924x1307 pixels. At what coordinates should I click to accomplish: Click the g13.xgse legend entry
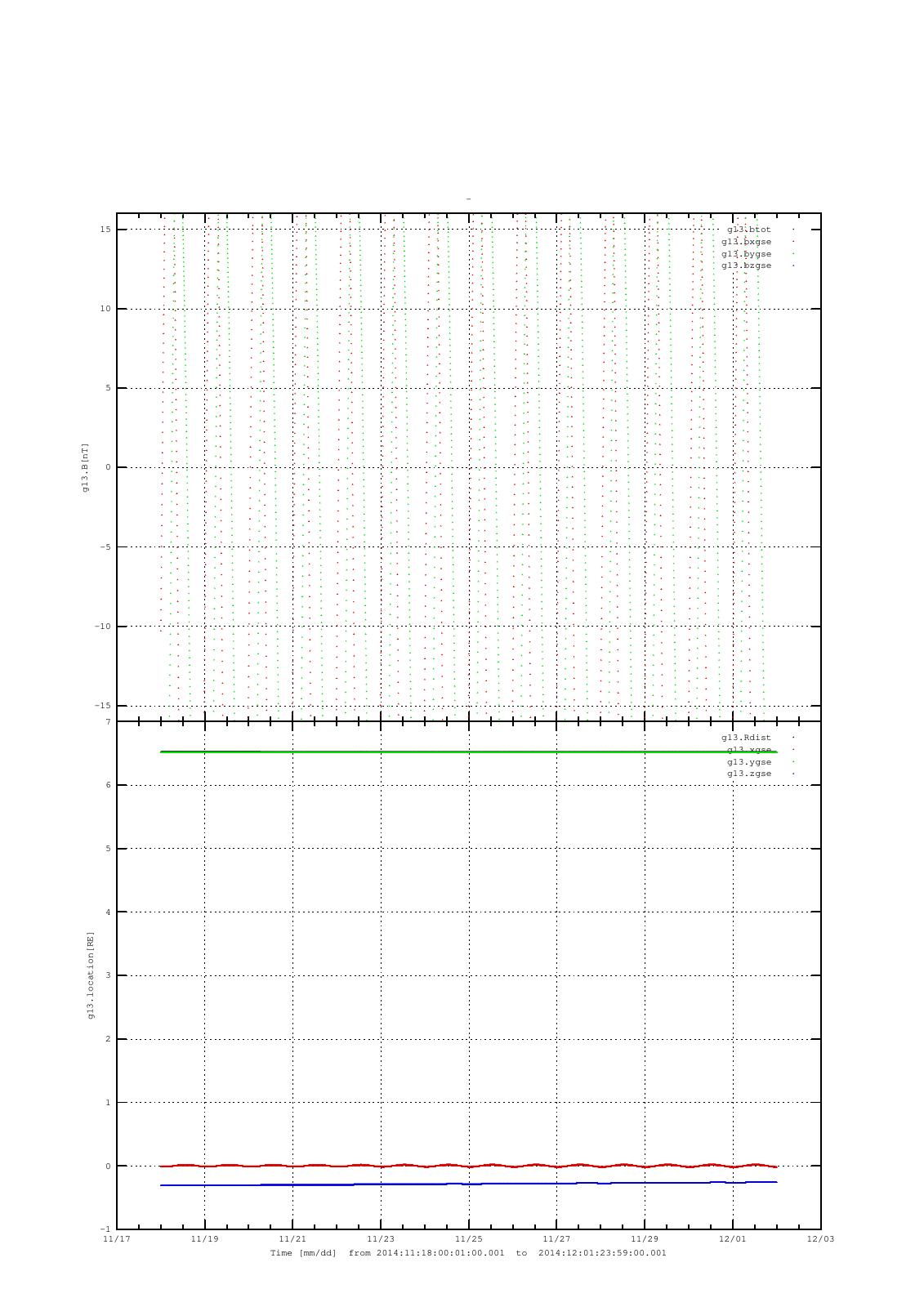pyautogui.click(x=749, y=750)
